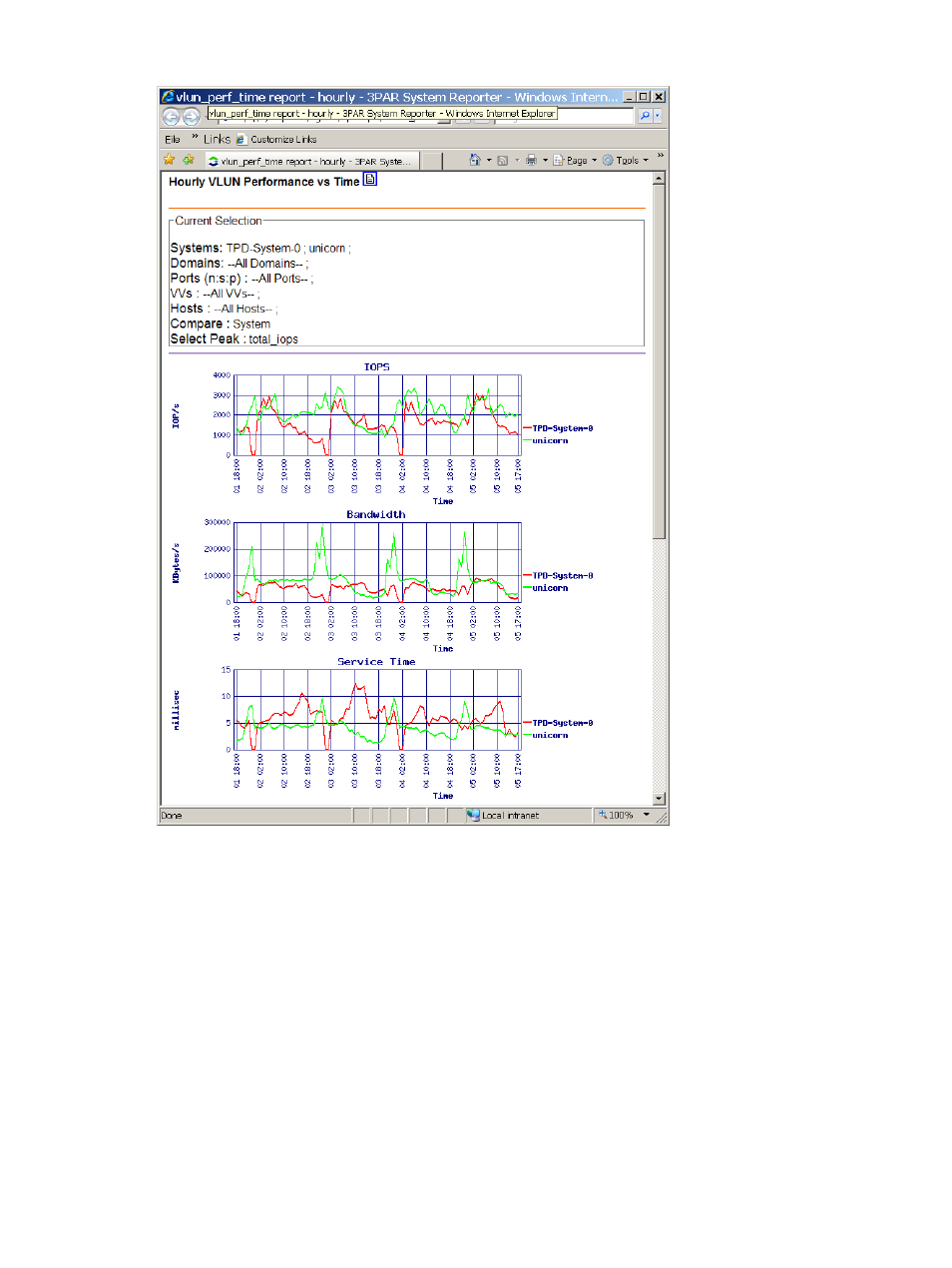Click the Feeds icon
Viewport: 952px width, 1268px height.
click(503, 160)
